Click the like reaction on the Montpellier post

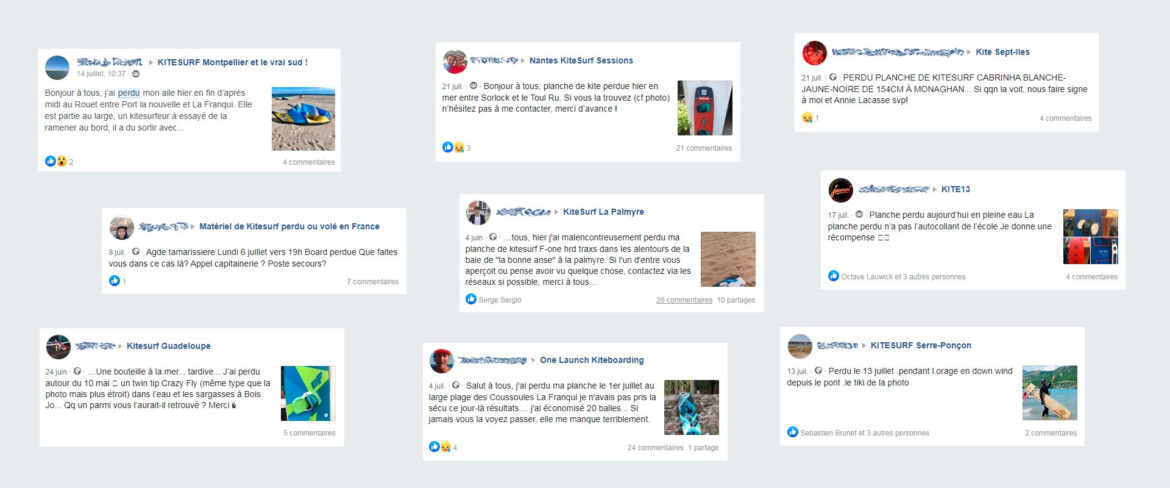(x=50, y=161)
